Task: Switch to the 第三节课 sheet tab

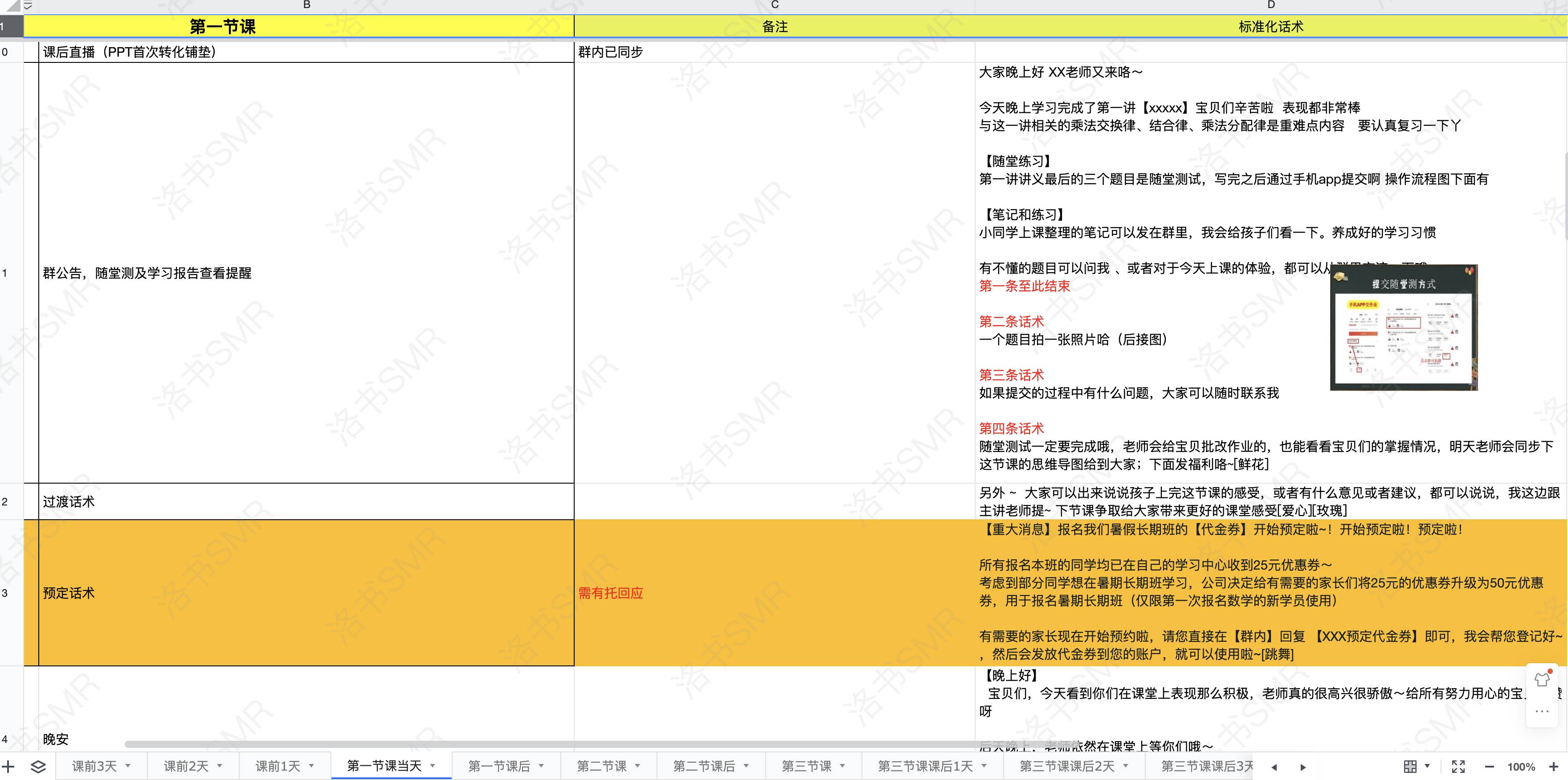Action: (x=807, y=766)
